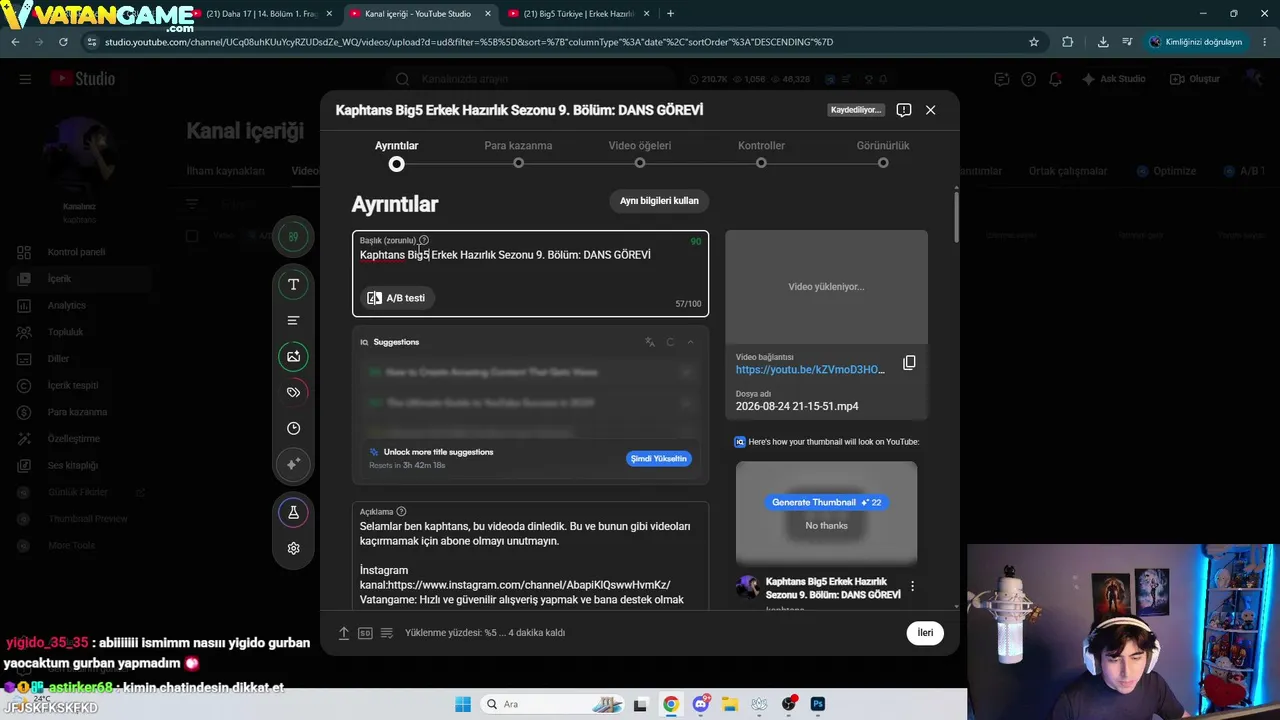Open Photoshop from the taskbar
This screenshot has height=720, width=1280.
pos(818,704)
